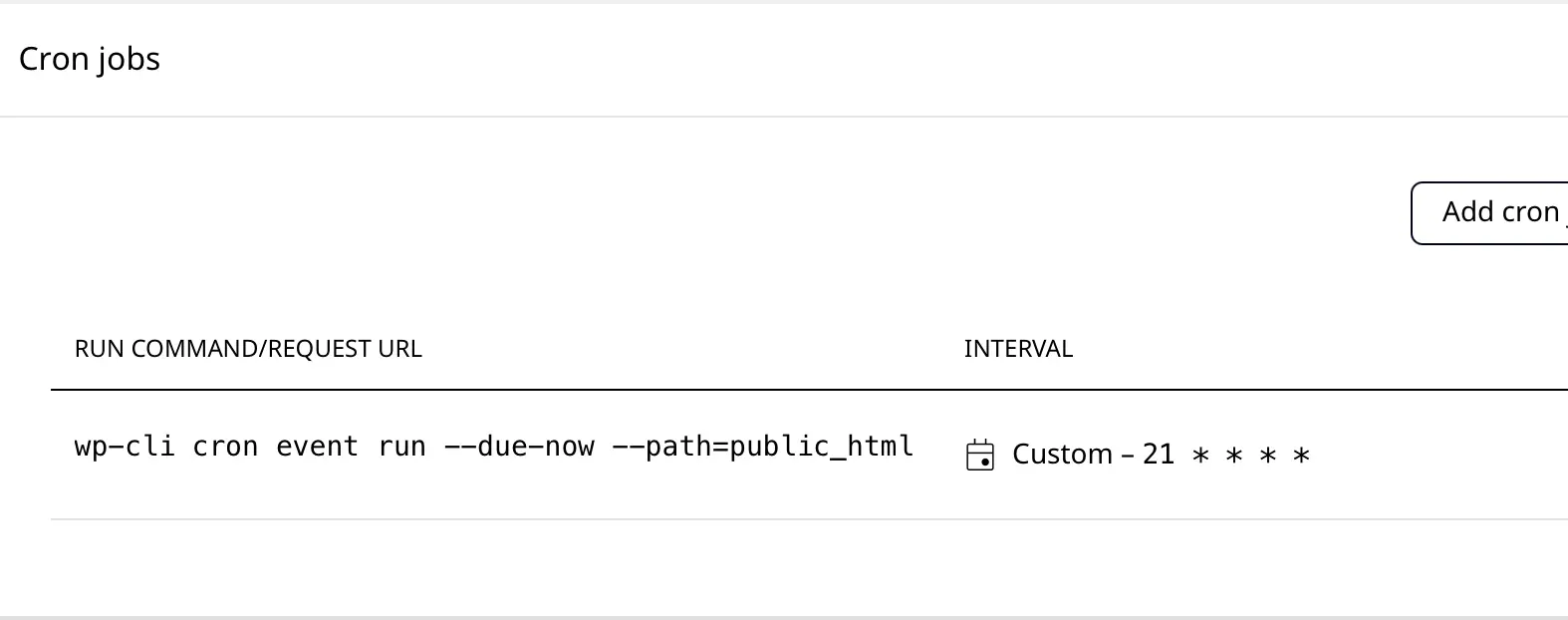1568x620 pixels.
Task: Click the "--path=public_html" argument
Action: pyautogui.click(x=762, y=446)
